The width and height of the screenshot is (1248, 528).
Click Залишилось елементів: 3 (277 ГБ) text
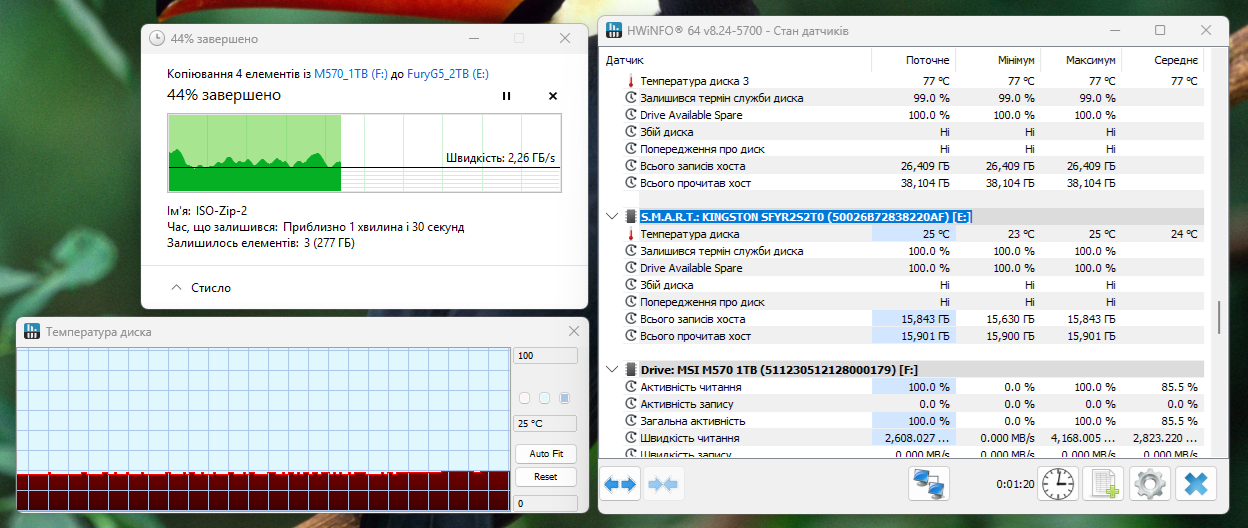[x=261, y=243]
